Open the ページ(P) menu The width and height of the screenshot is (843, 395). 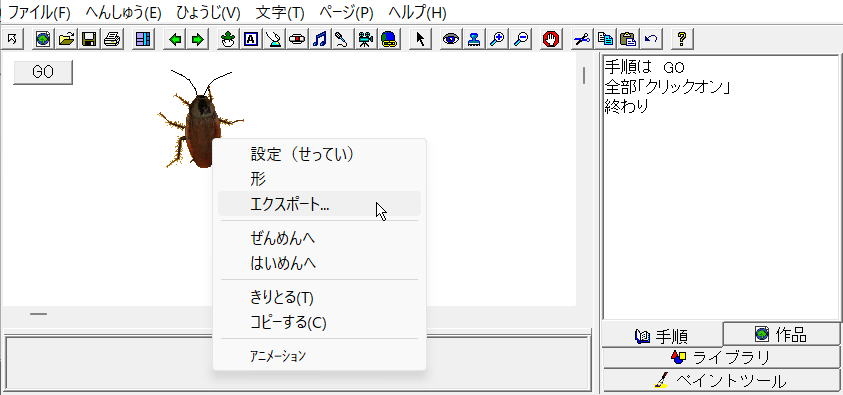point(346,12)
